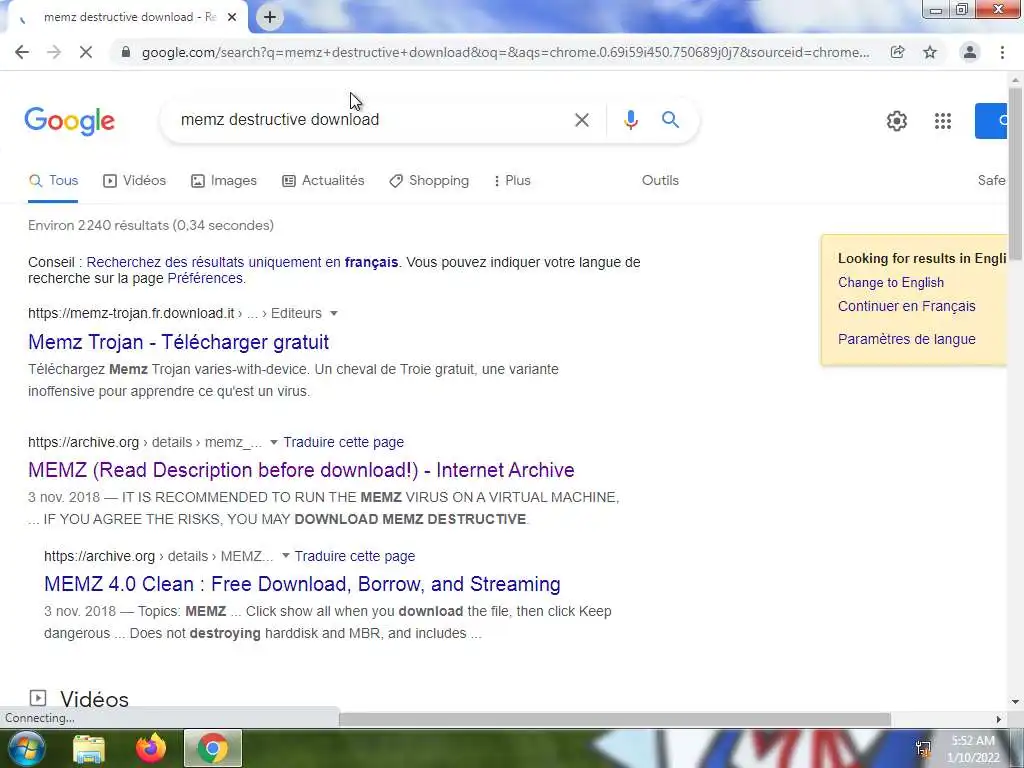
Task: Open Memz Trojan - Télécharger gratuit result
Action: [178, 342]
